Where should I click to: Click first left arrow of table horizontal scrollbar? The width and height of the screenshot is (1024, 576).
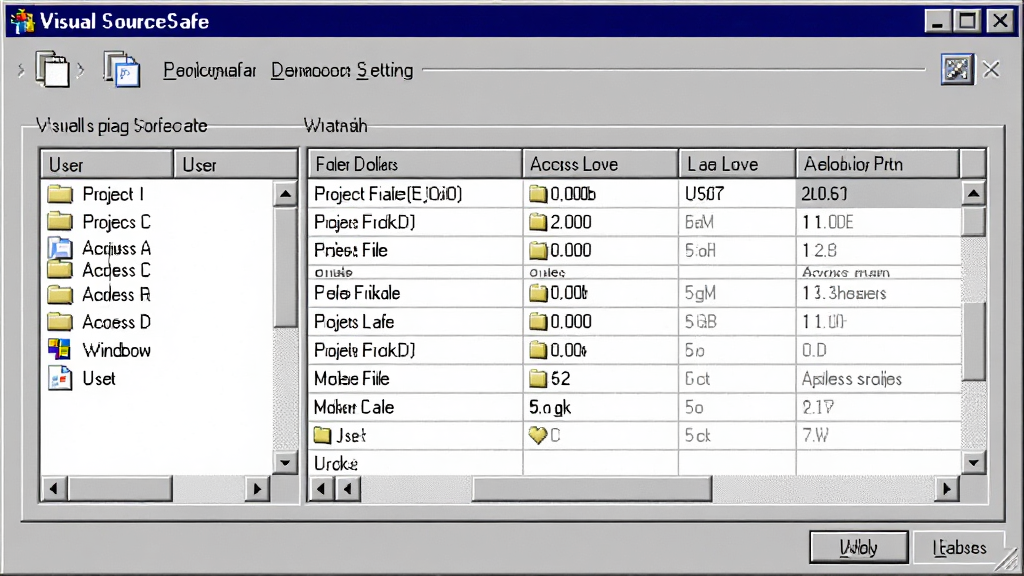click(x=322, y=488)
